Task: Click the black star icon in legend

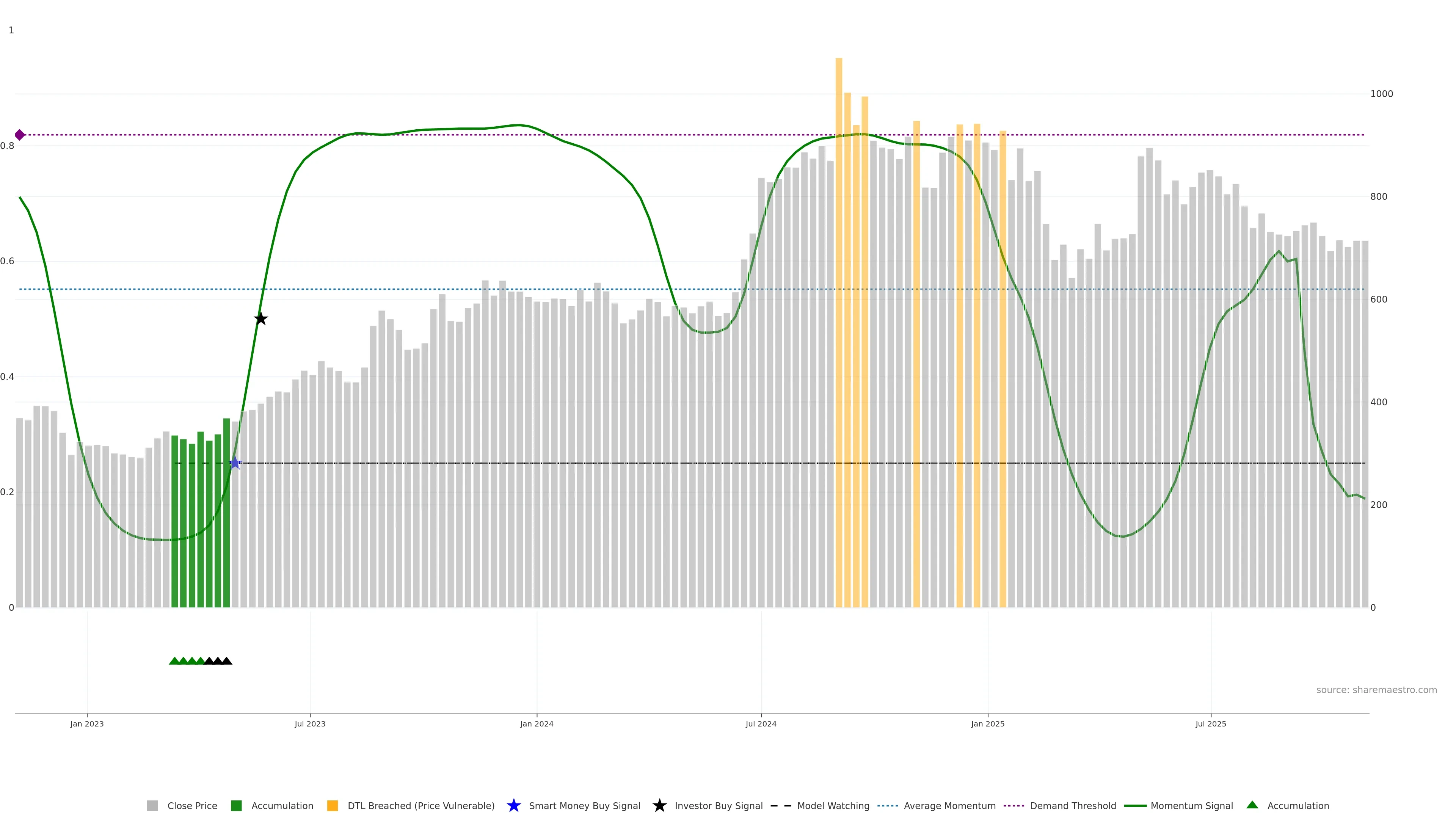Action: (x=659, y=805)
